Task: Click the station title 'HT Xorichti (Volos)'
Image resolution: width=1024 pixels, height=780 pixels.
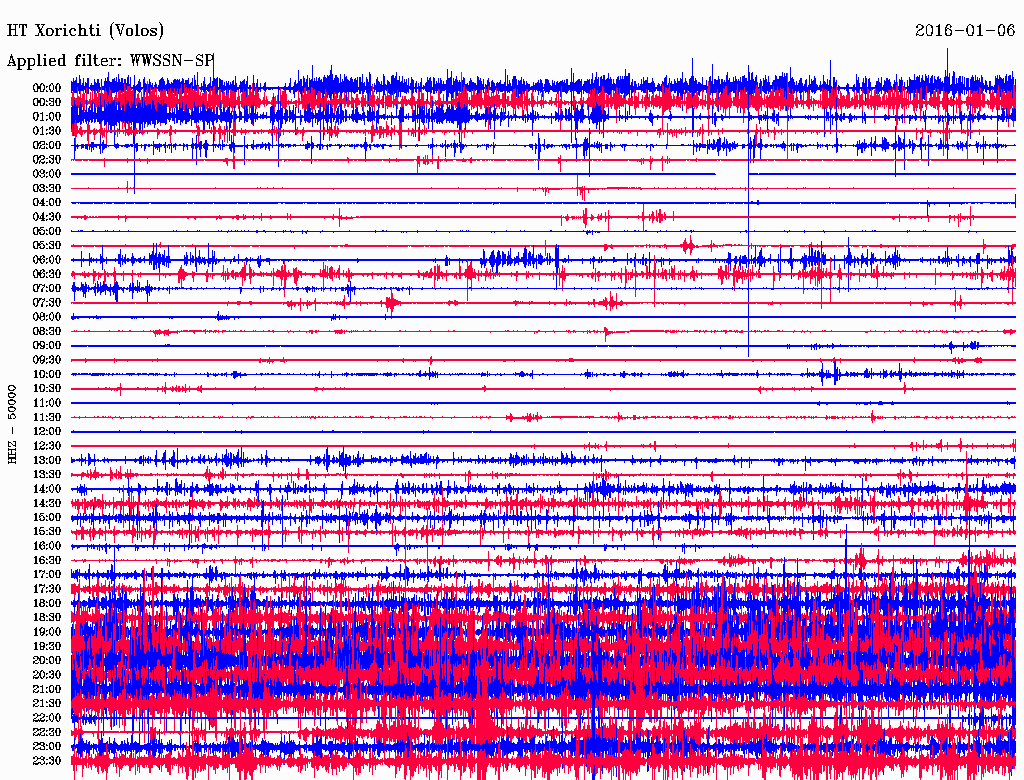Action: tap(85, 31)
